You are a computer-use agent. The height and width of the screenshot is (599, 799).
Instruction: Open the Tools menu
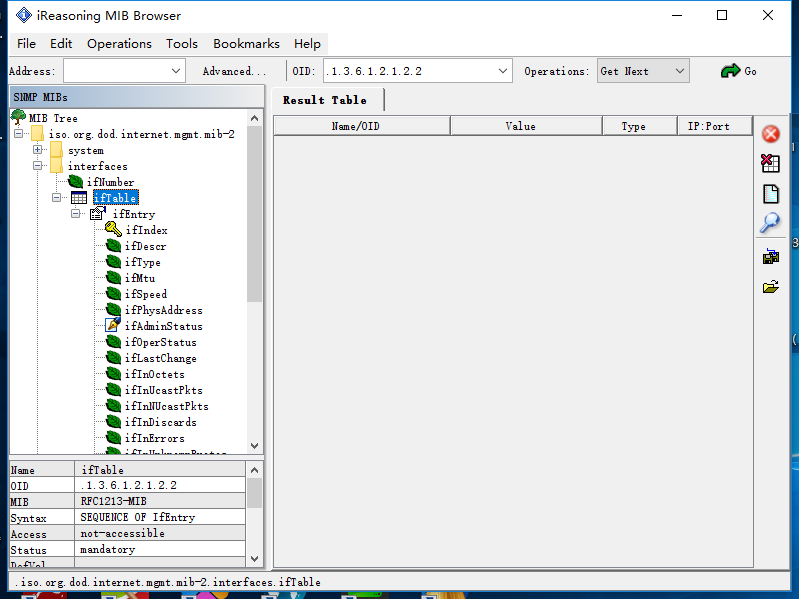coord(182,44)
